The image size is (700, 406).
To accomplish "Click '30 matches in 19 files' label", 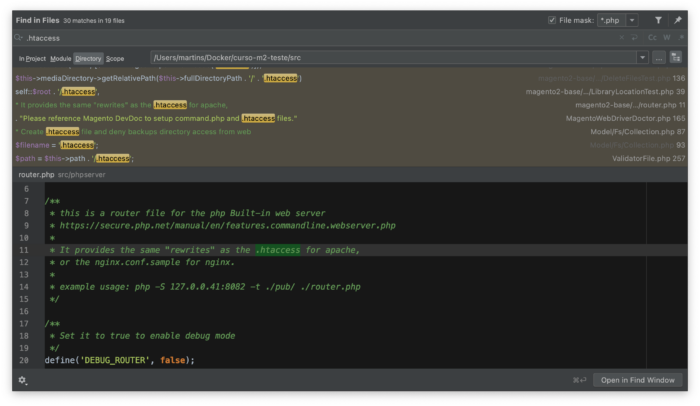I will pyautogui.click(x=94, y=21).
